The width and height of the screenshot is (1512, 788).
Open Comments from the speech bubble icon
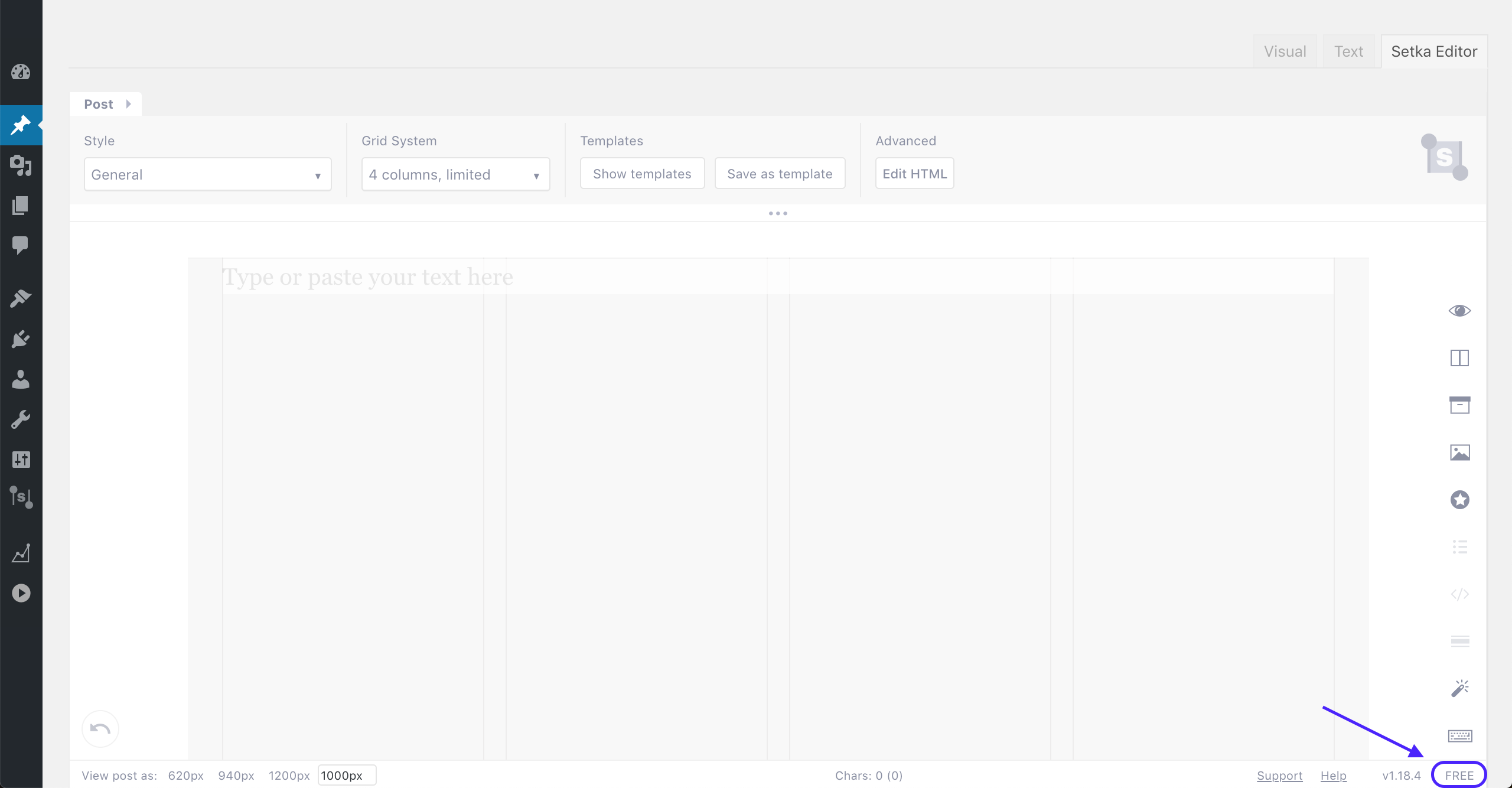[21, 246]
